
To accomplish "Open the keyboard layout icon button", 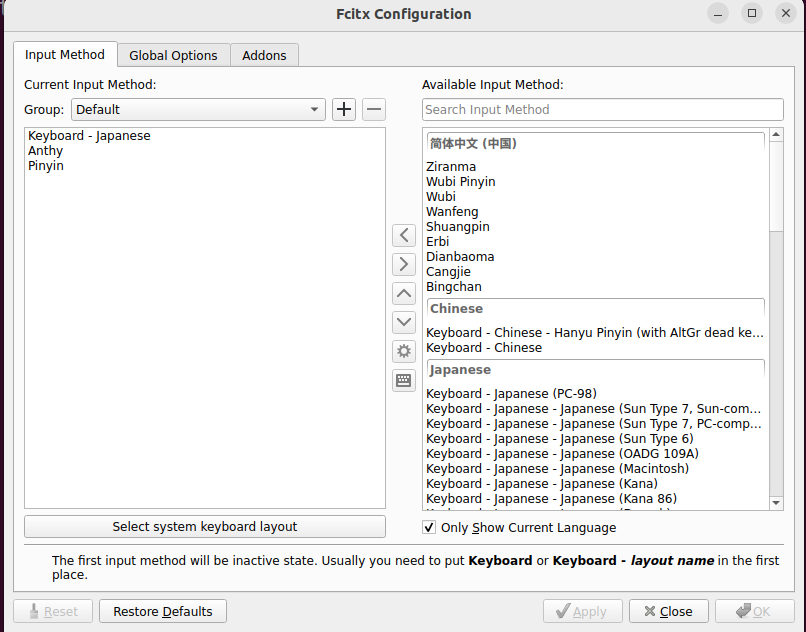I will tap(404, 381).
